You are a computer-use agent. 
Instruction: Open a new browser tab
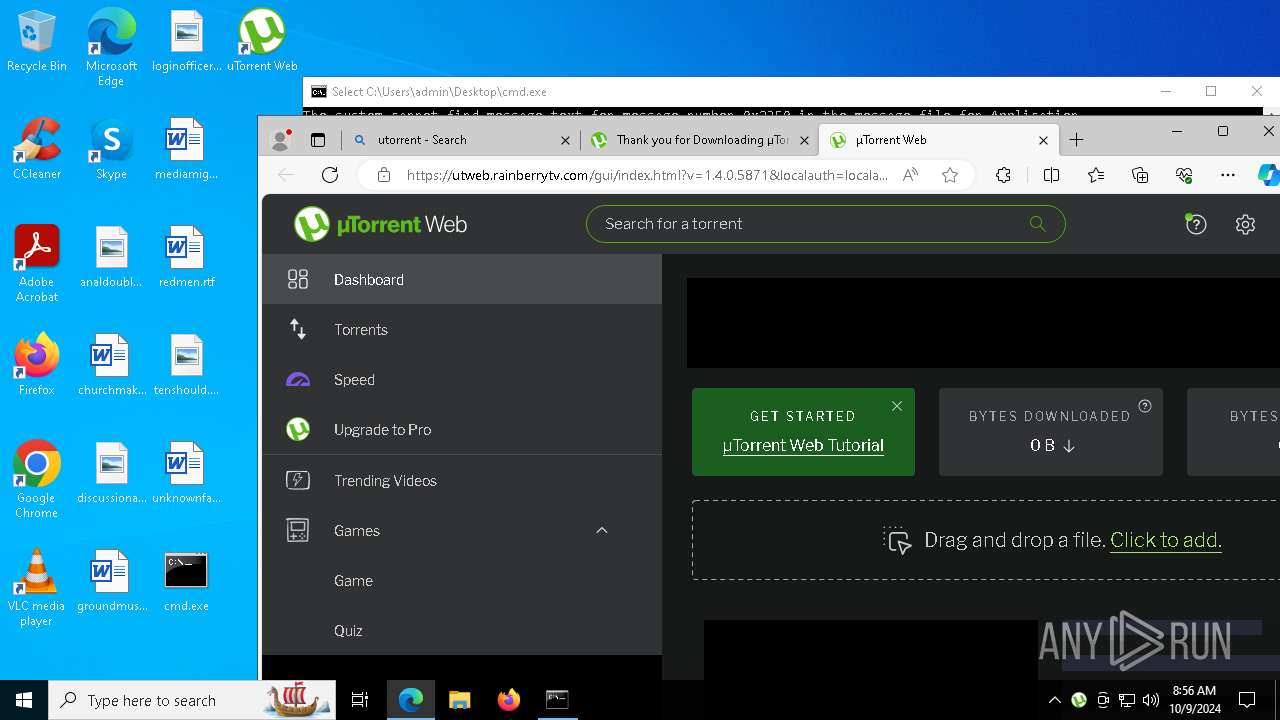pyautogui.click(x=1076, y=140)
